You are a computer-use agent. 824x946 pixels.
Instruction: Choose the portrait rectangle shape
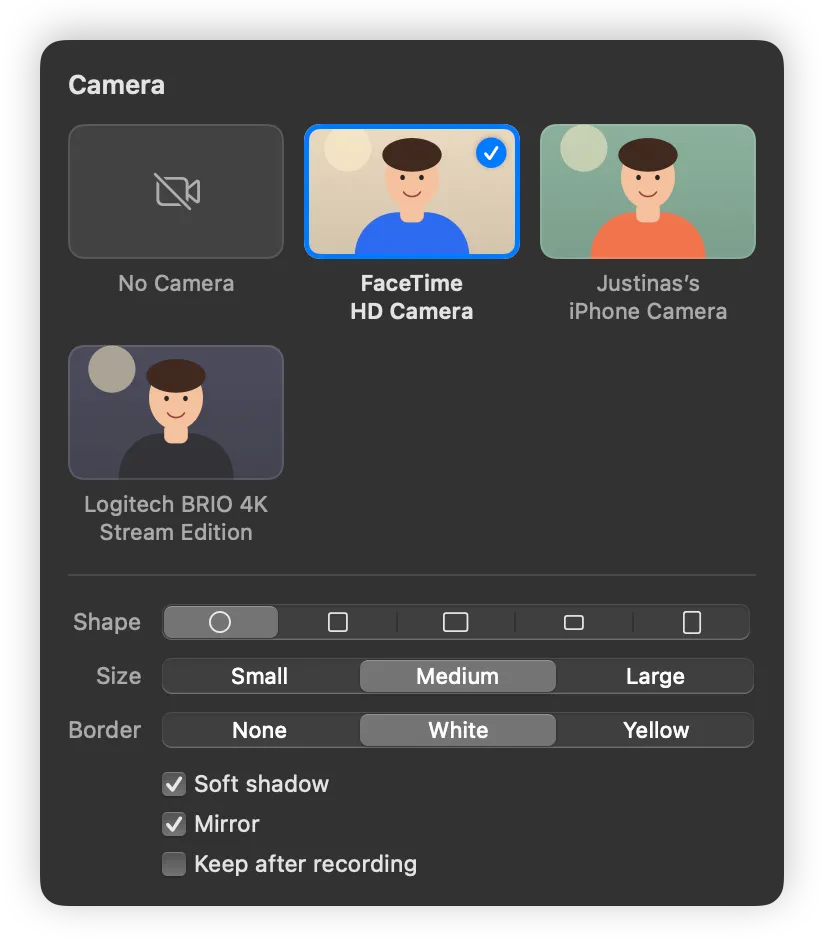click(x=691, y=622)
